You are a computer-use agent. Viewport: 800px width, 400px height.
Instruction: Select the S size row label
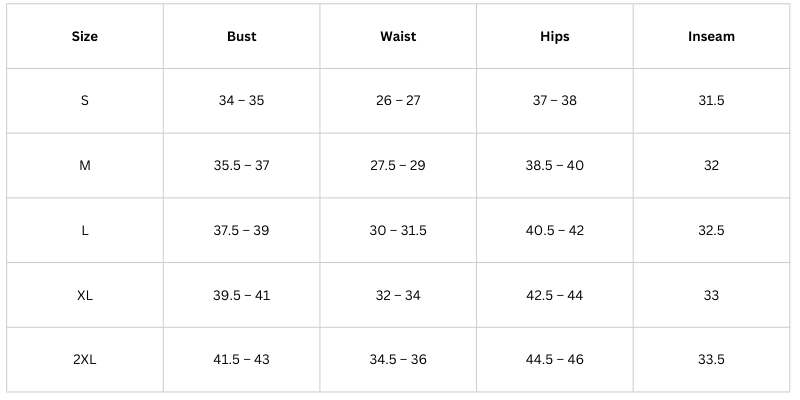coord(85,101)
